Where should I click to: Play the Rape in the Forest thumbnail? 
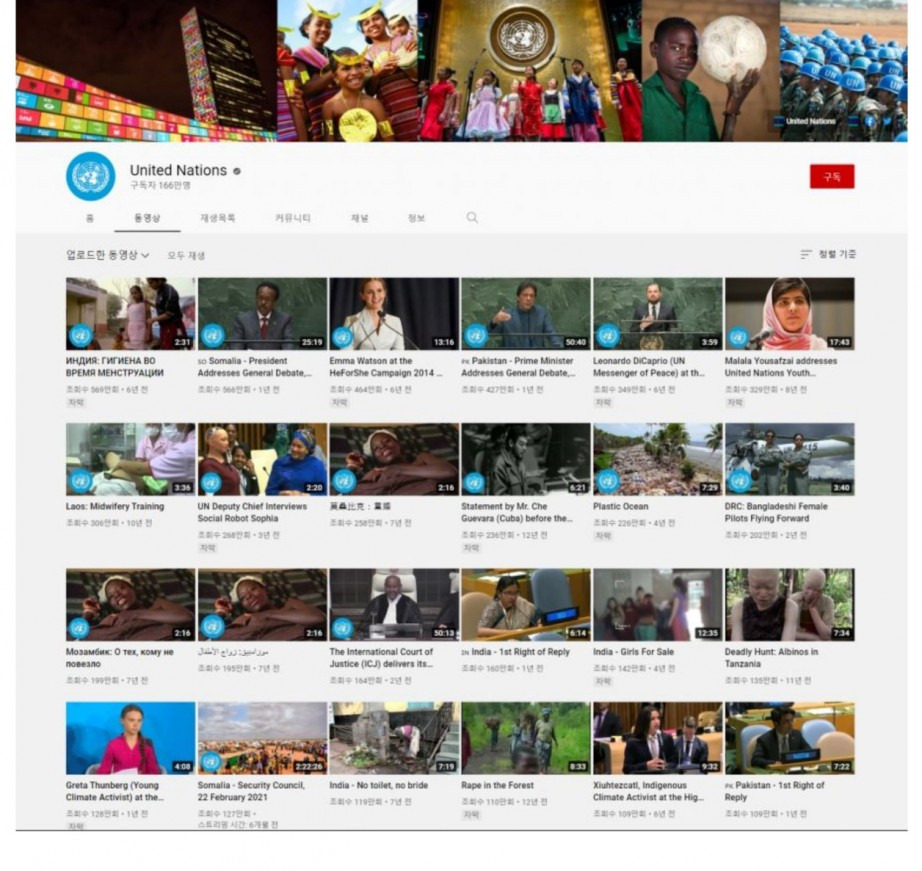click(x=526, y=738)
